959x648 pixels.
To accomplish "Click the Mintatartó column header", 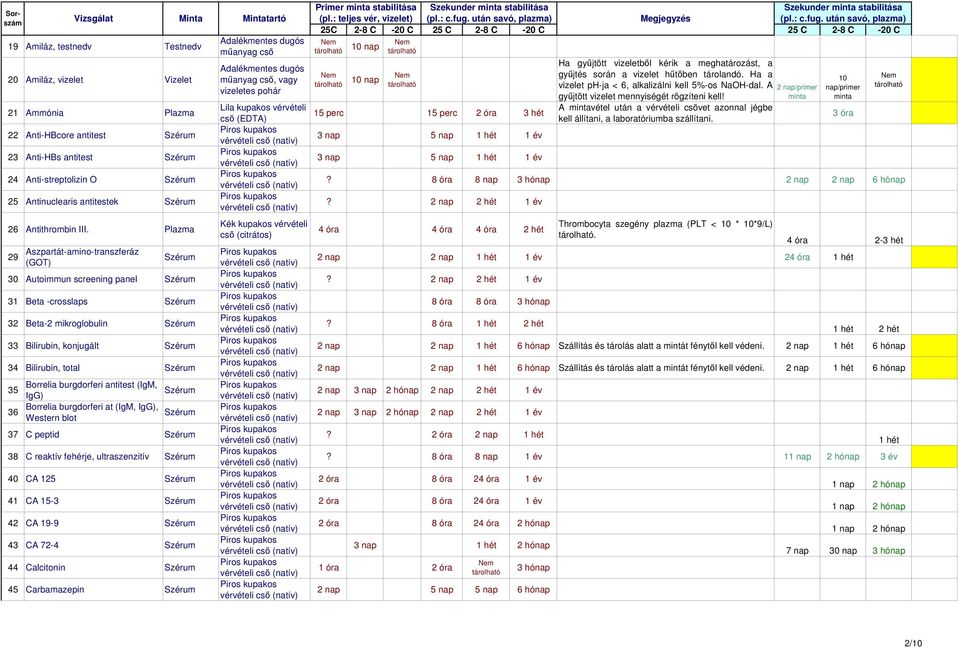I will (264, 18).
